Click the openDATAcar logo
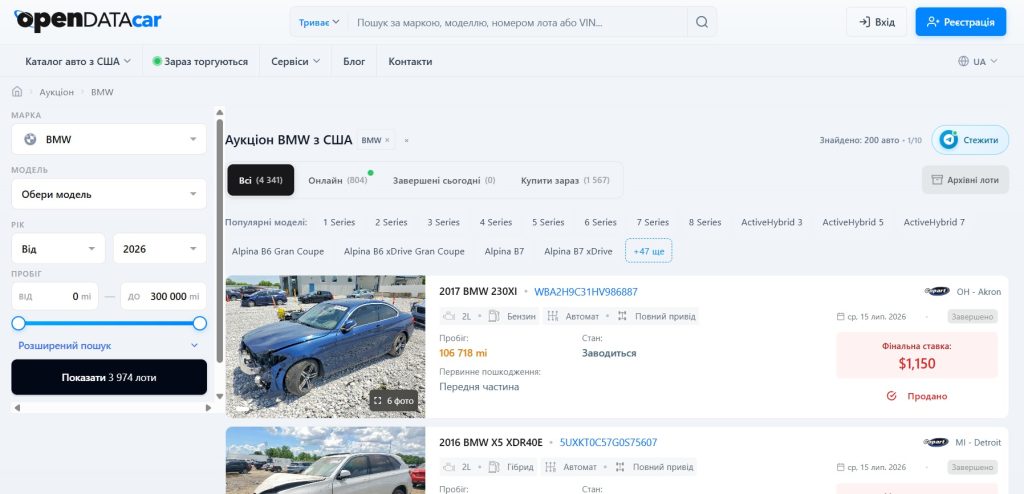Screen dimensions: 1024x494 click(x=88, y=21)
